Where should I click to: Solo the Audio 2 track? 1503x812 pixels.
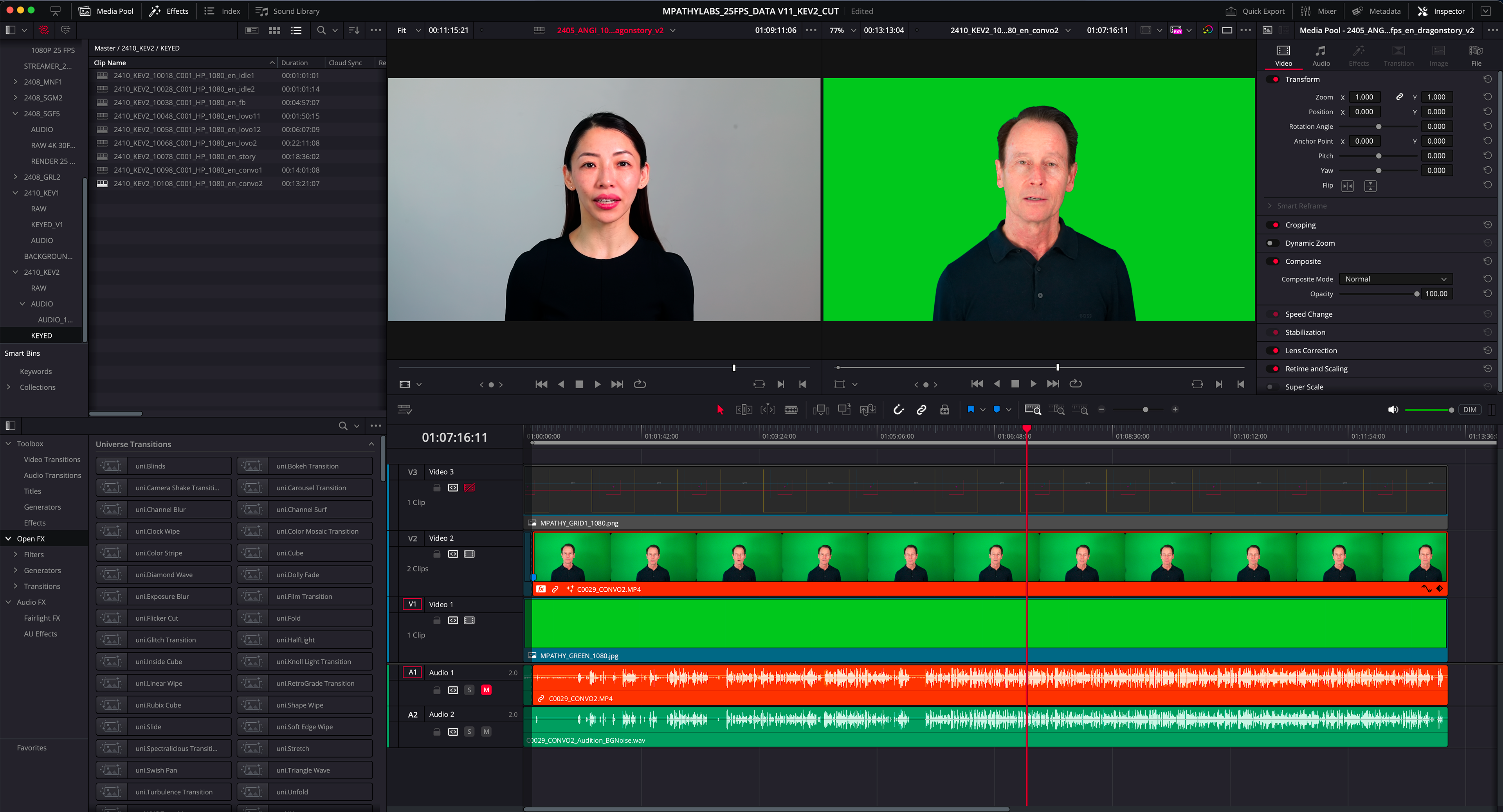coord(469,731)
